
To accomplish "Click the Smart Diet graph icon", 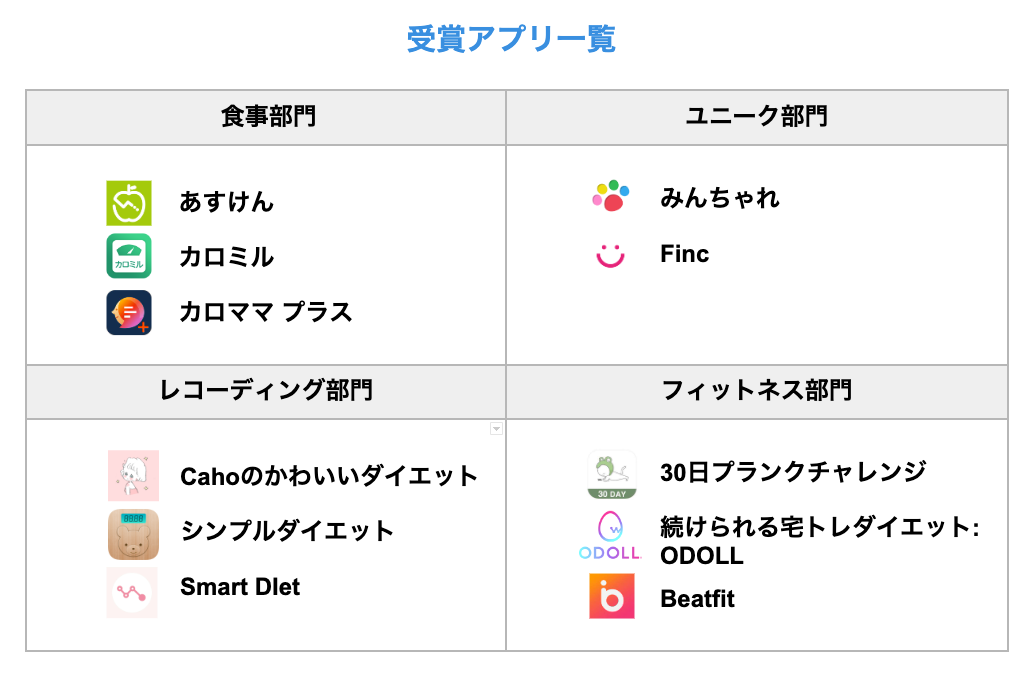I will [132, 592].
